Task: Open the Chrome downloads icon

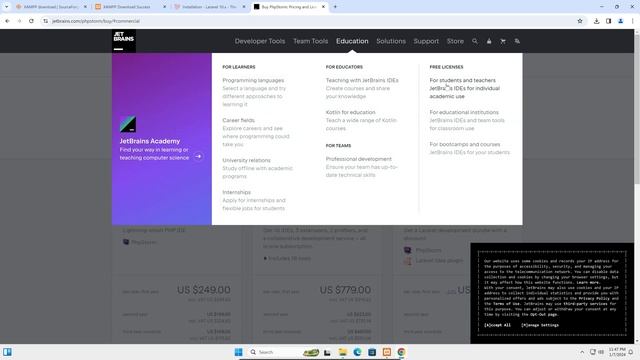Action: (x=596, y=21)
